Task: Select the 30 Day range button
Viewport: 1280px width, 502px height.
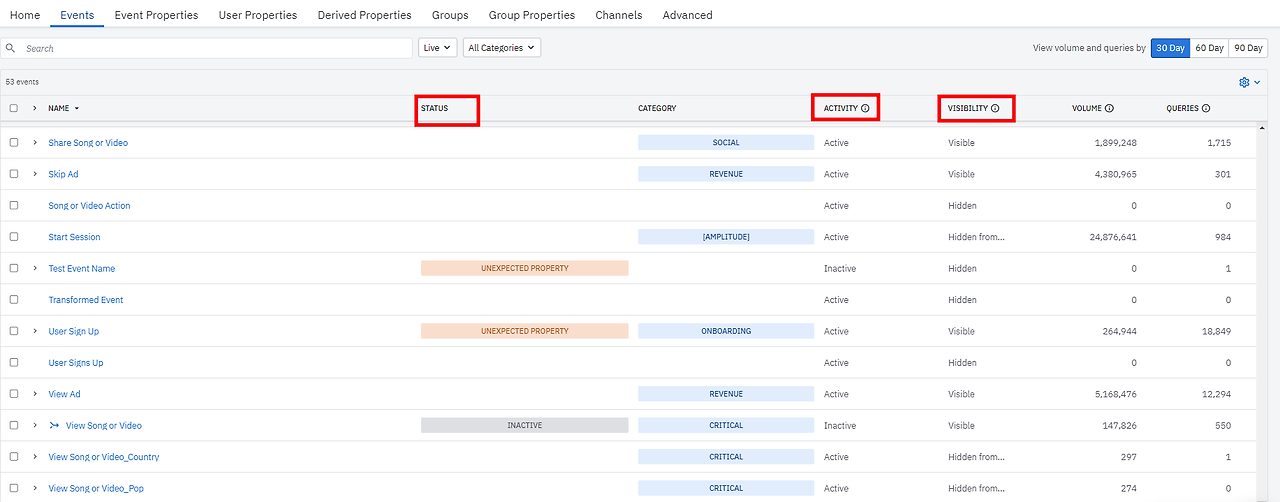Action: click(x=1170, y=48)
